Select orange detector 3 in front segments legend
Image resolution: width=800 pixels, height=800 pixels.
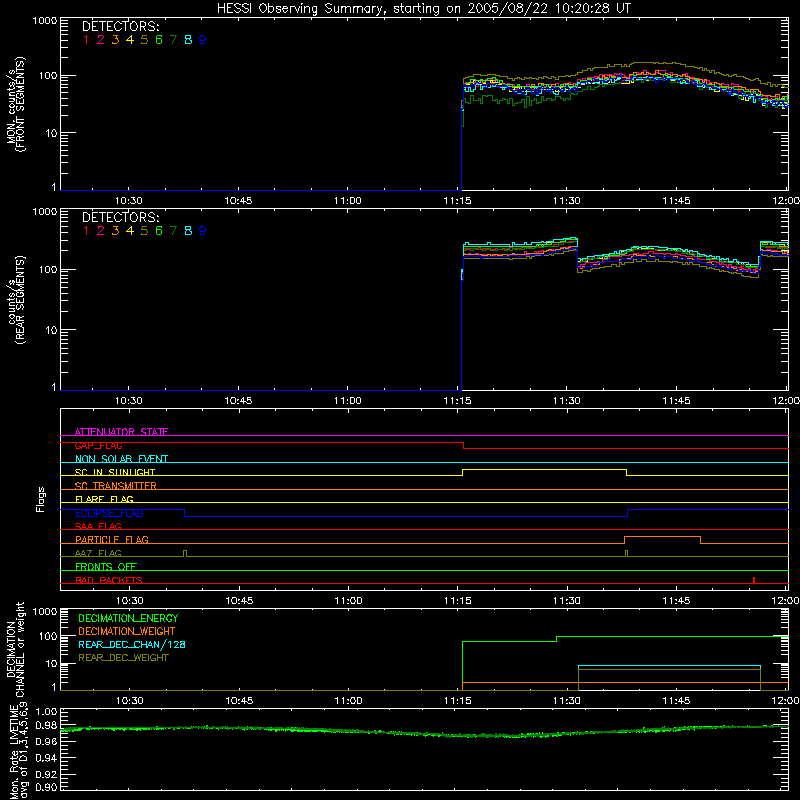point(115,40)
